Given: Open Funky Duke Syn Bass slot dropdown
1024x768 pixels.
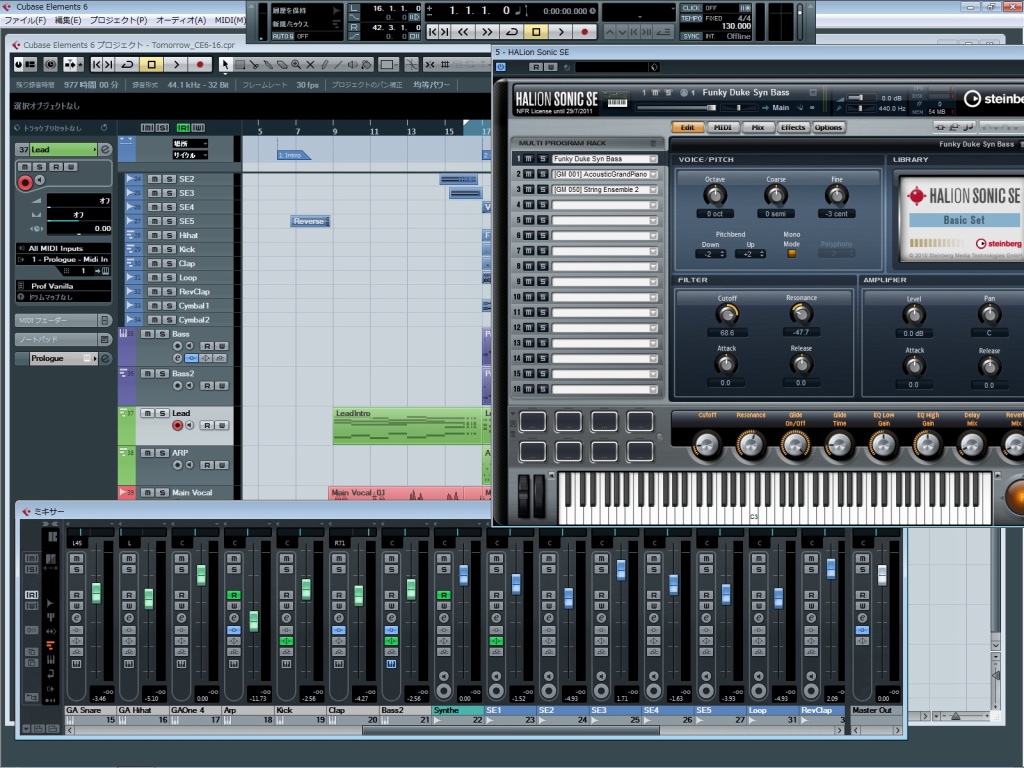Looking at the screenshot, I should pos(653,159).
